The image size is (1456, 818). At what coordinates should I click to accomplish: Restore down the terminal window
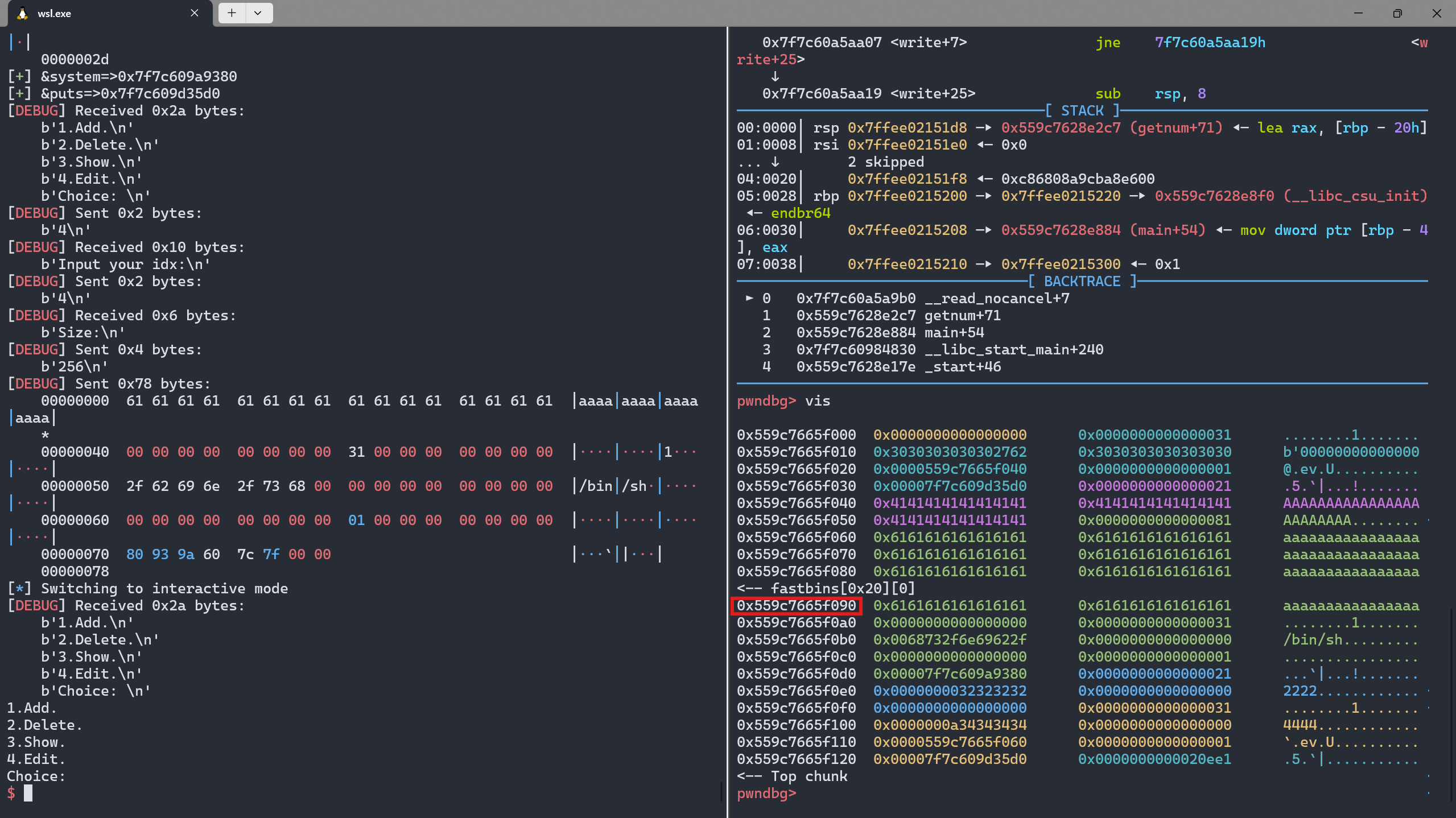pyautogui.click(x=1397, y=13)
